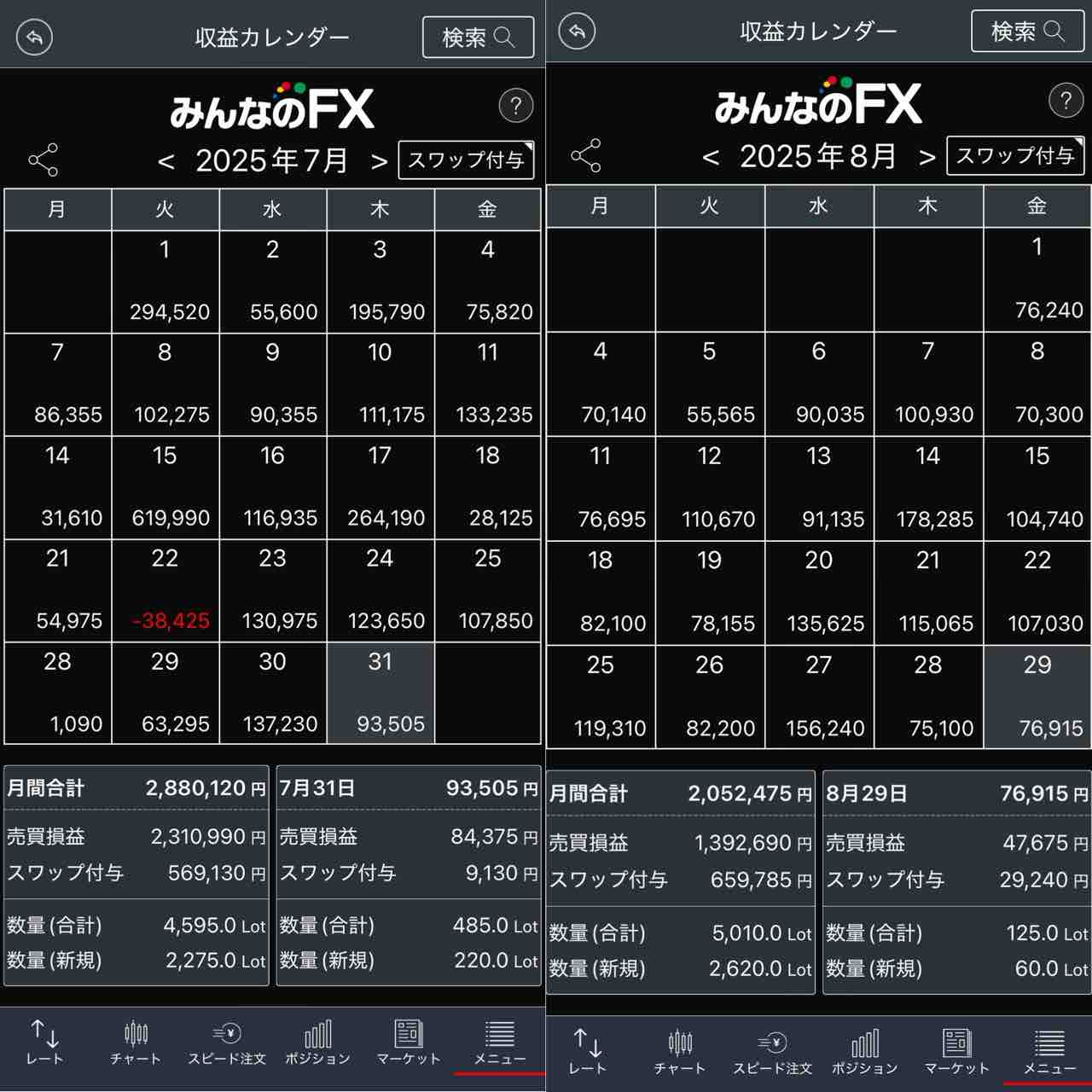Select August 27 cell showing 156,240
Screen dimensions: 1092x1092
pyautogui.click(x=819, y=697)
